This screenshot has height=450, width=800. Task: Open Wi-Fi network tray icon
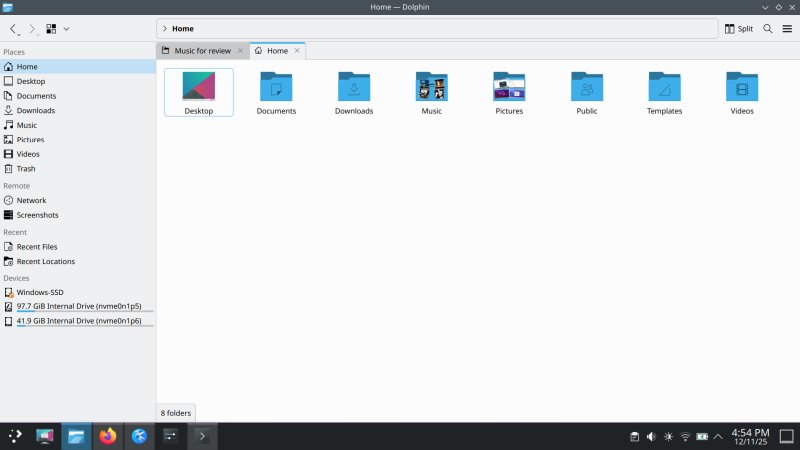click(685, 437)
